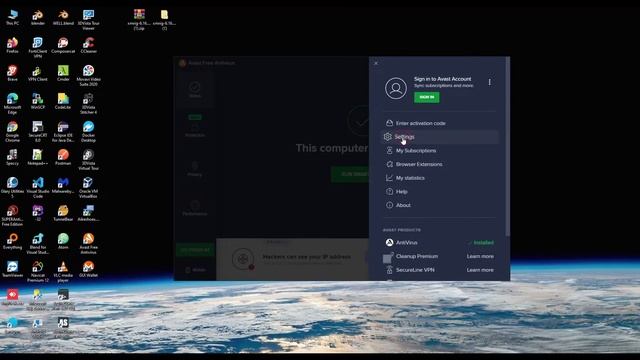Select the Visual Studio Code shortcut
The width and height of the screenshot is (640, 360).
coord(38,188)
